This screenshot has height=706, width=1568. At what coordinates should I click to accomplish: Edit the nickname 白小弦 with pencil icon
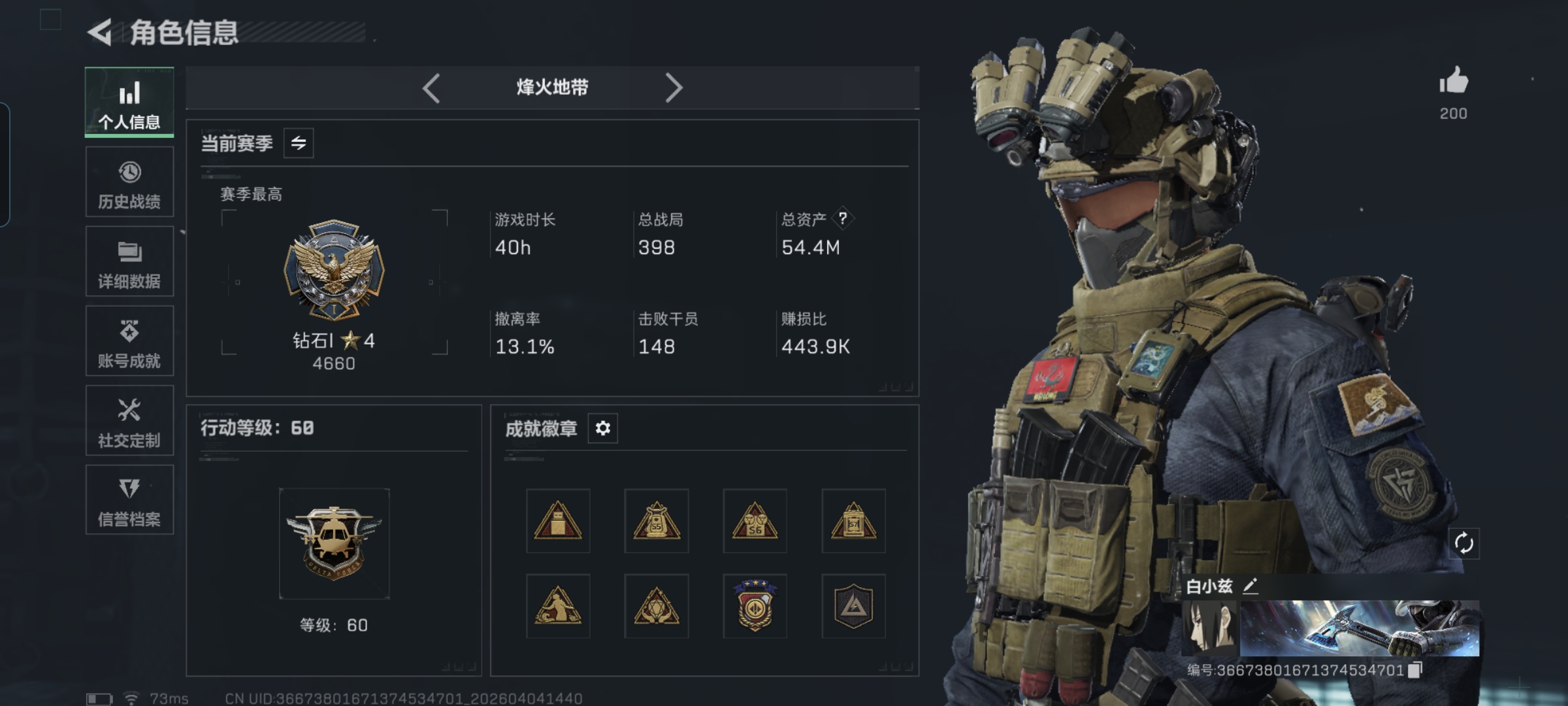(1250, 586)
